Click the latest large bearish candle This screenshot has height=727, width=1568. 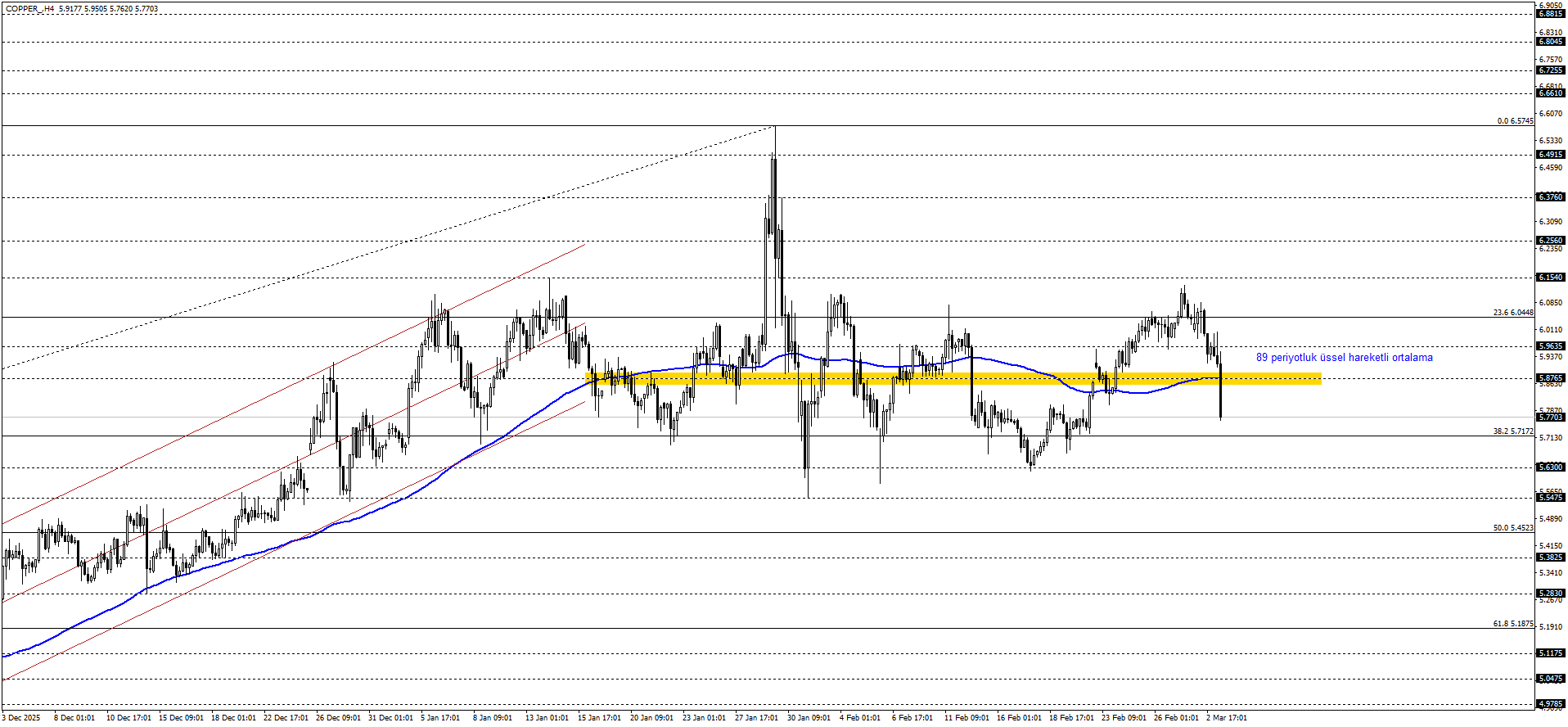[x=1220, y=393]
